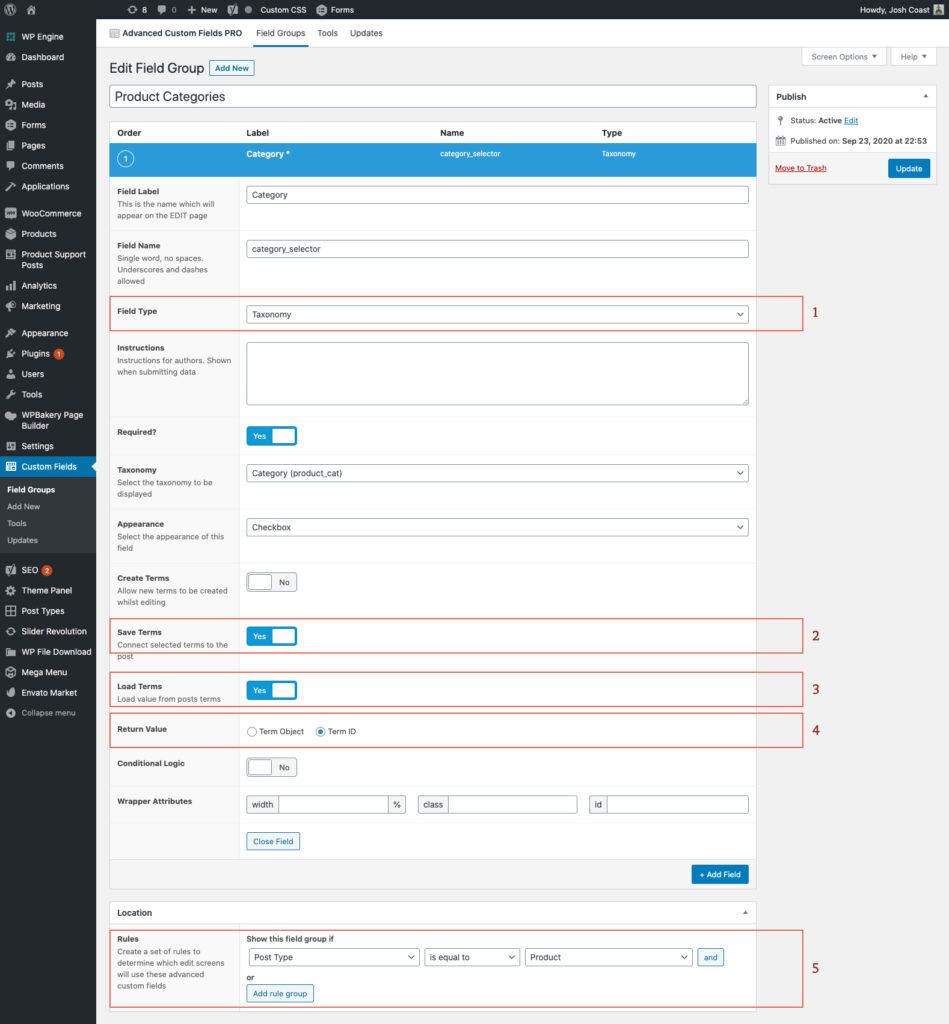Click the Products sidebar icon

(x=10, y=234)
